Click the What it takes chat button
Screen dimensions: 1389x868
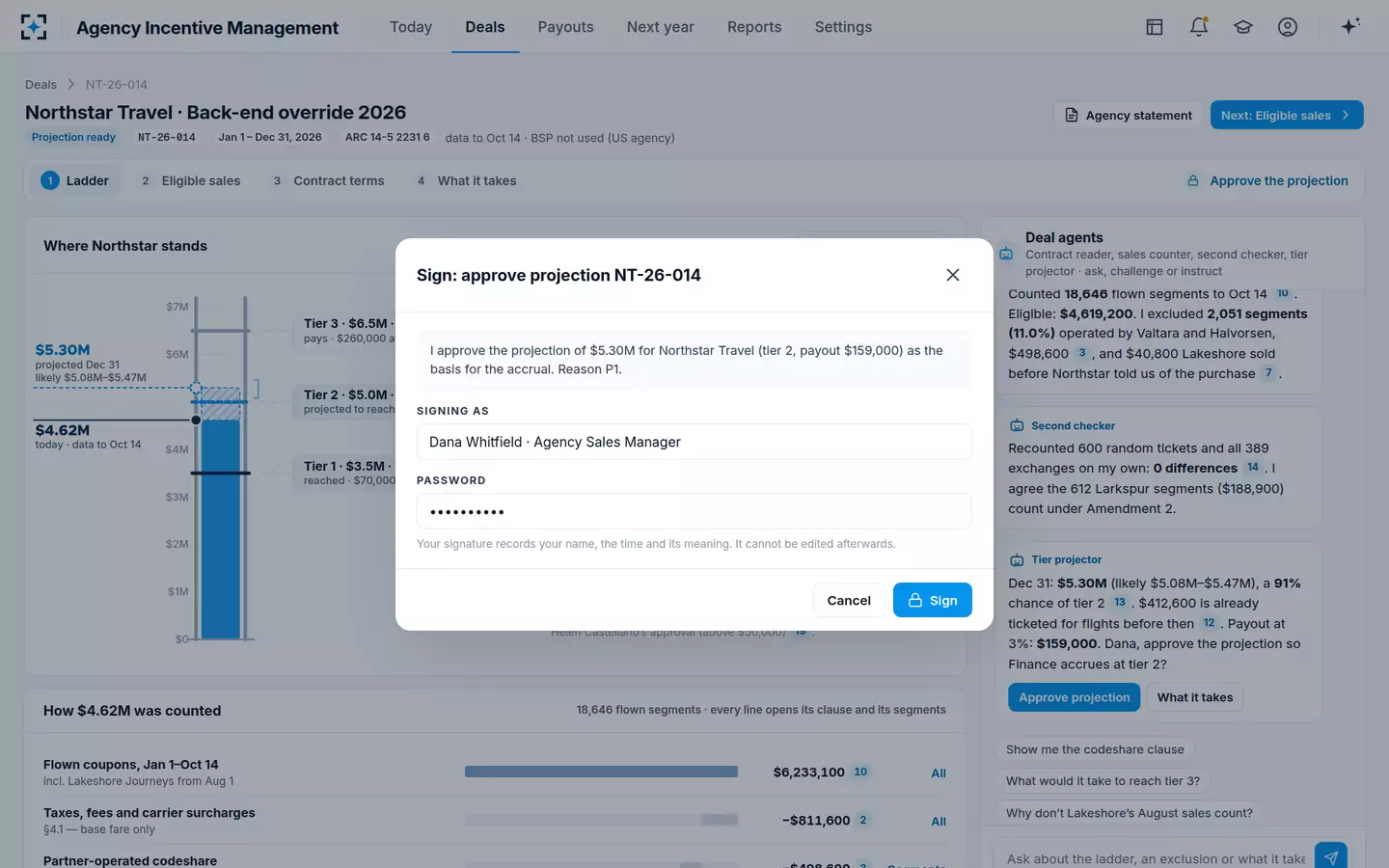(1195, 697)
